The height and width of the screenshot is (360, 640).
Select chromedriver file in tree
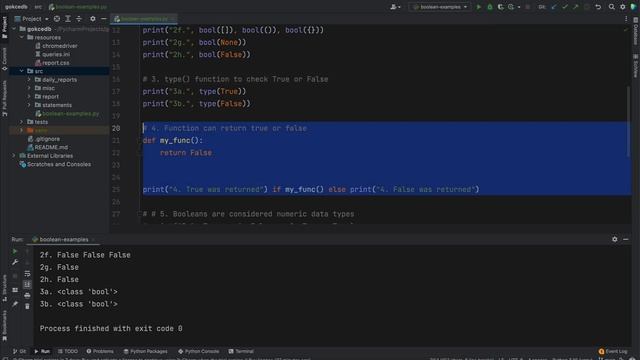coord(56,46)
